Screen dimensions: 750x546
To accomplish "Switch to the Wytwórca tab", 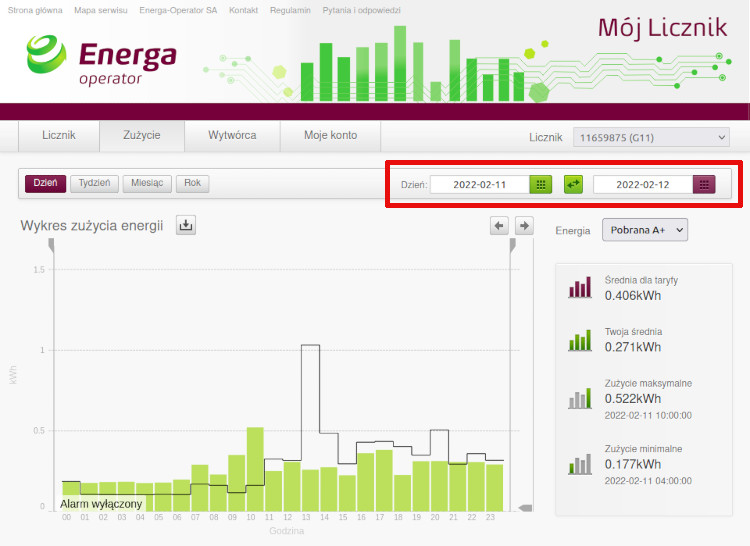I will [232, 135].
